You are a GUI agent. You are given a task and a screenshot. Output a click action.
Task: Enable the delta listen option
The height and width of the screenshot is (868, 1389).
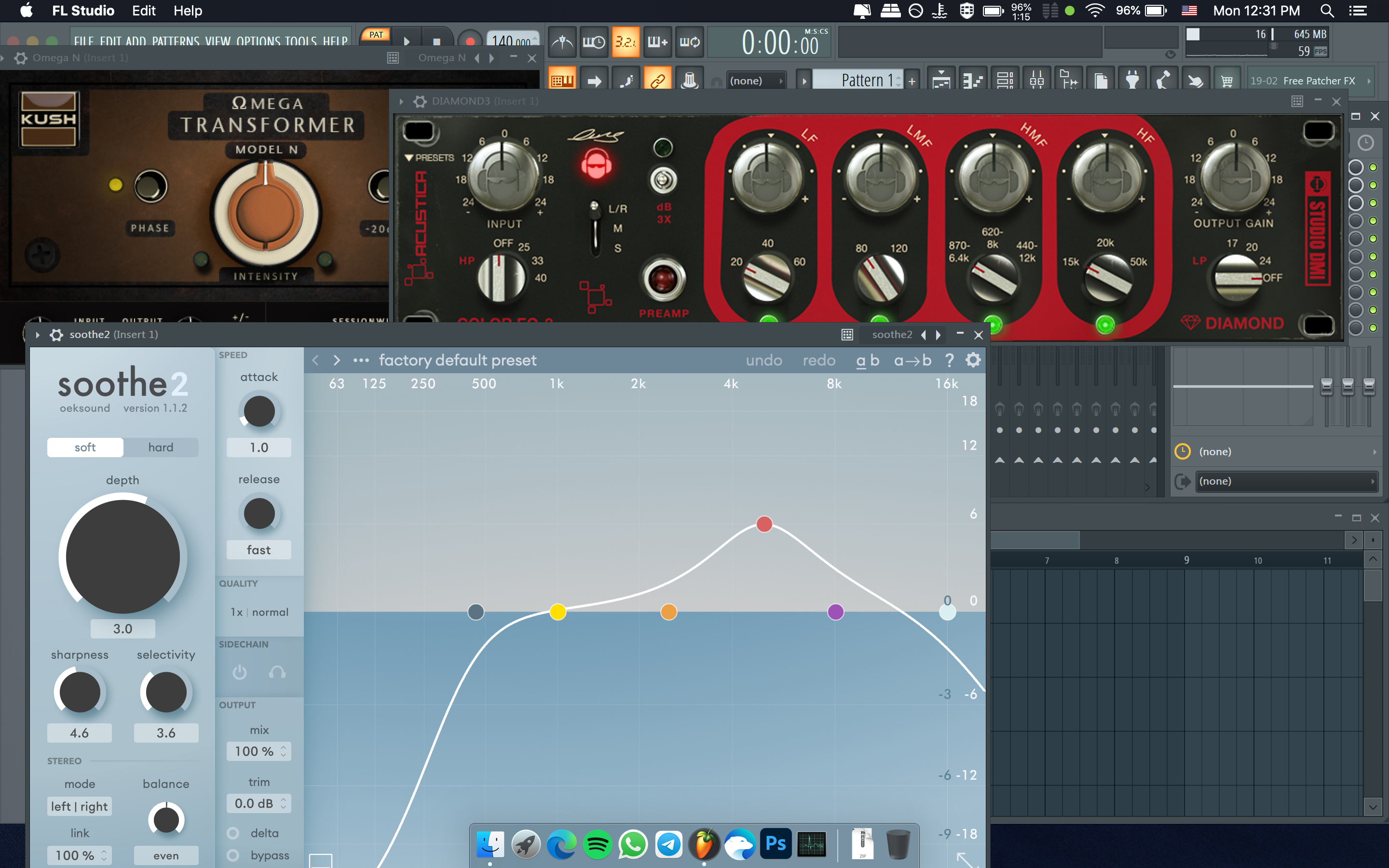(x=233, y=833)
